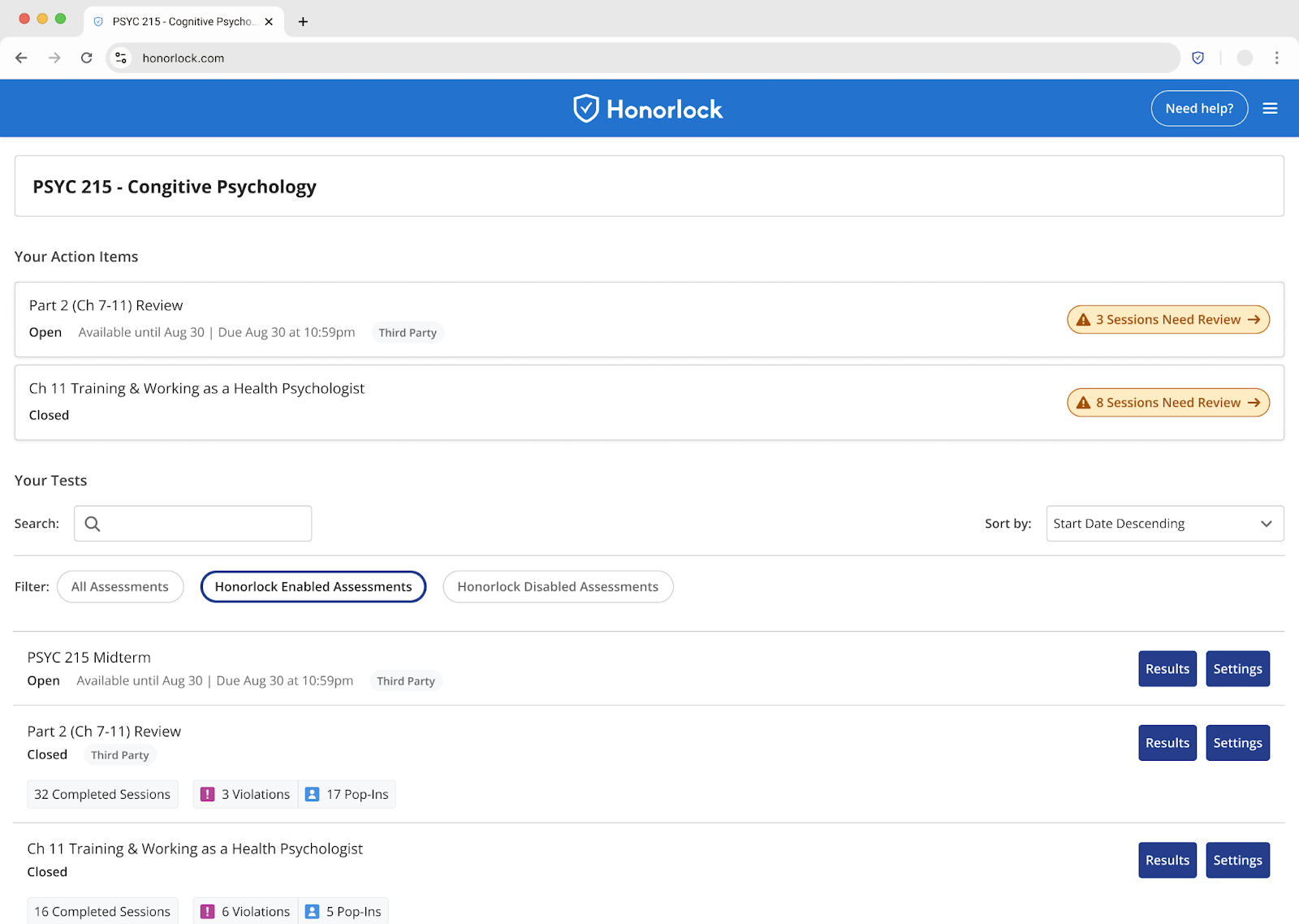Click violations icon beside 6 Violations
The image size is (1299, 924).
tap(208, 912)
